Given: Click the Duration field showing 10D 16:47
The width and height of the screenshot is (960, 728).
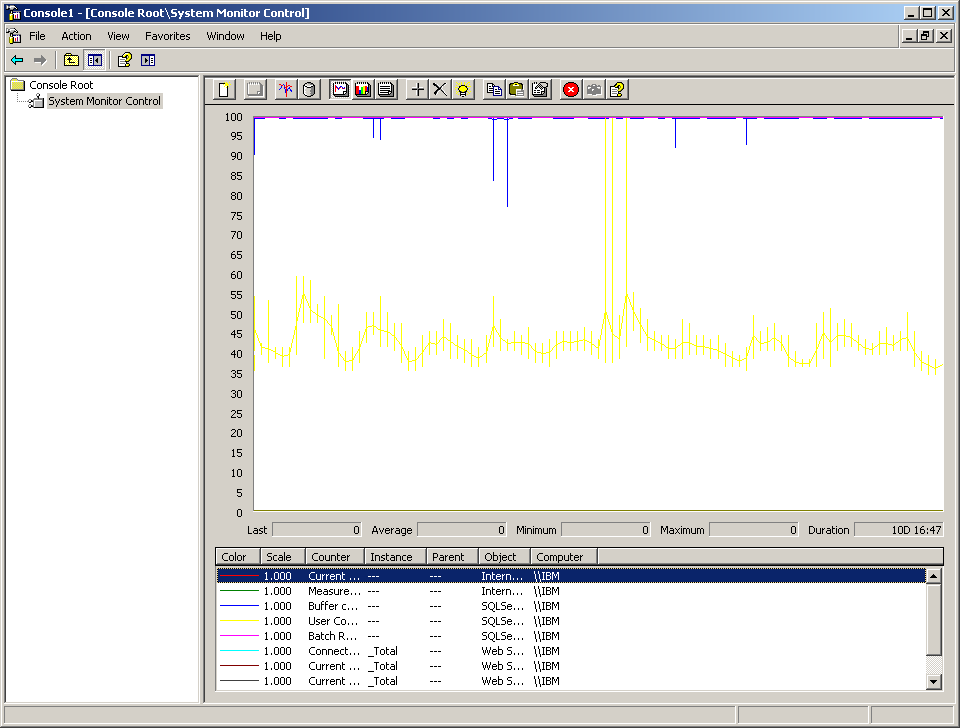Looking at the screenshot, I should click(899, 530).
